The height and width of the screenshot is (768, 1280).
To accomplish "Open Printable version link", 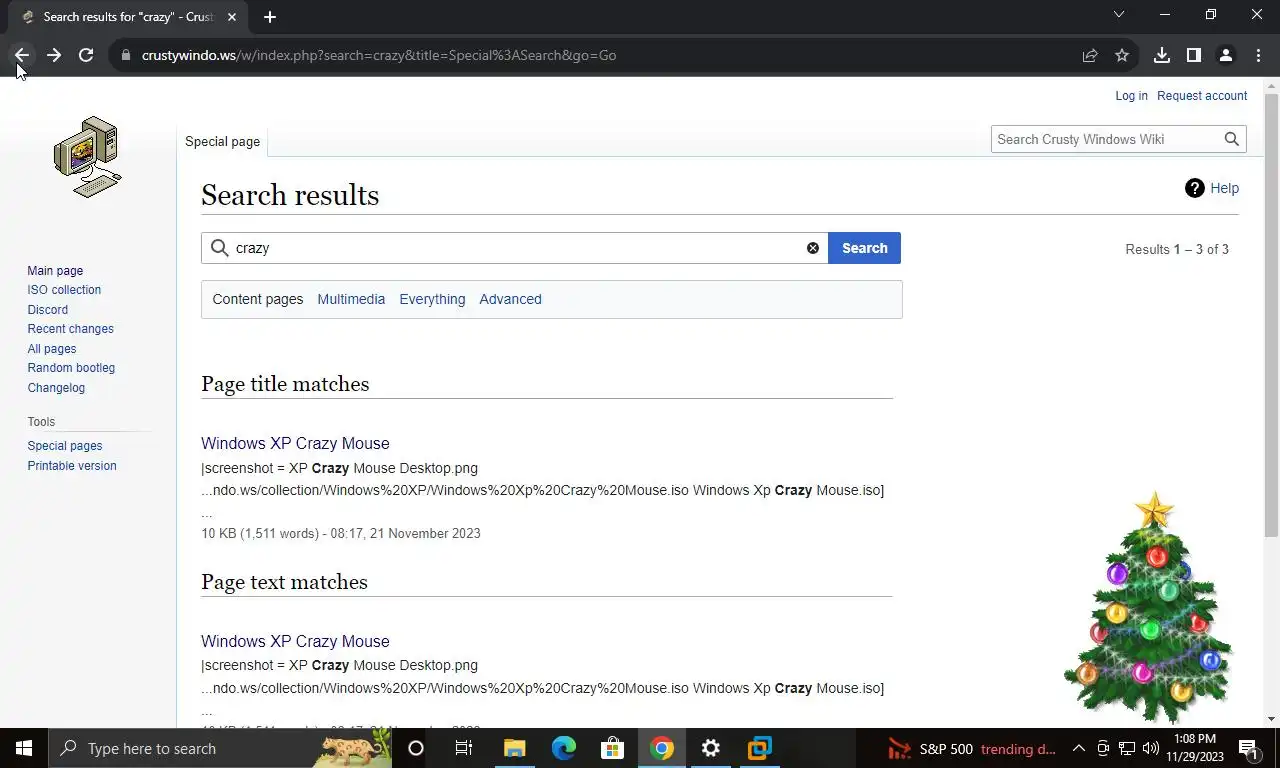I will (72, 466).
